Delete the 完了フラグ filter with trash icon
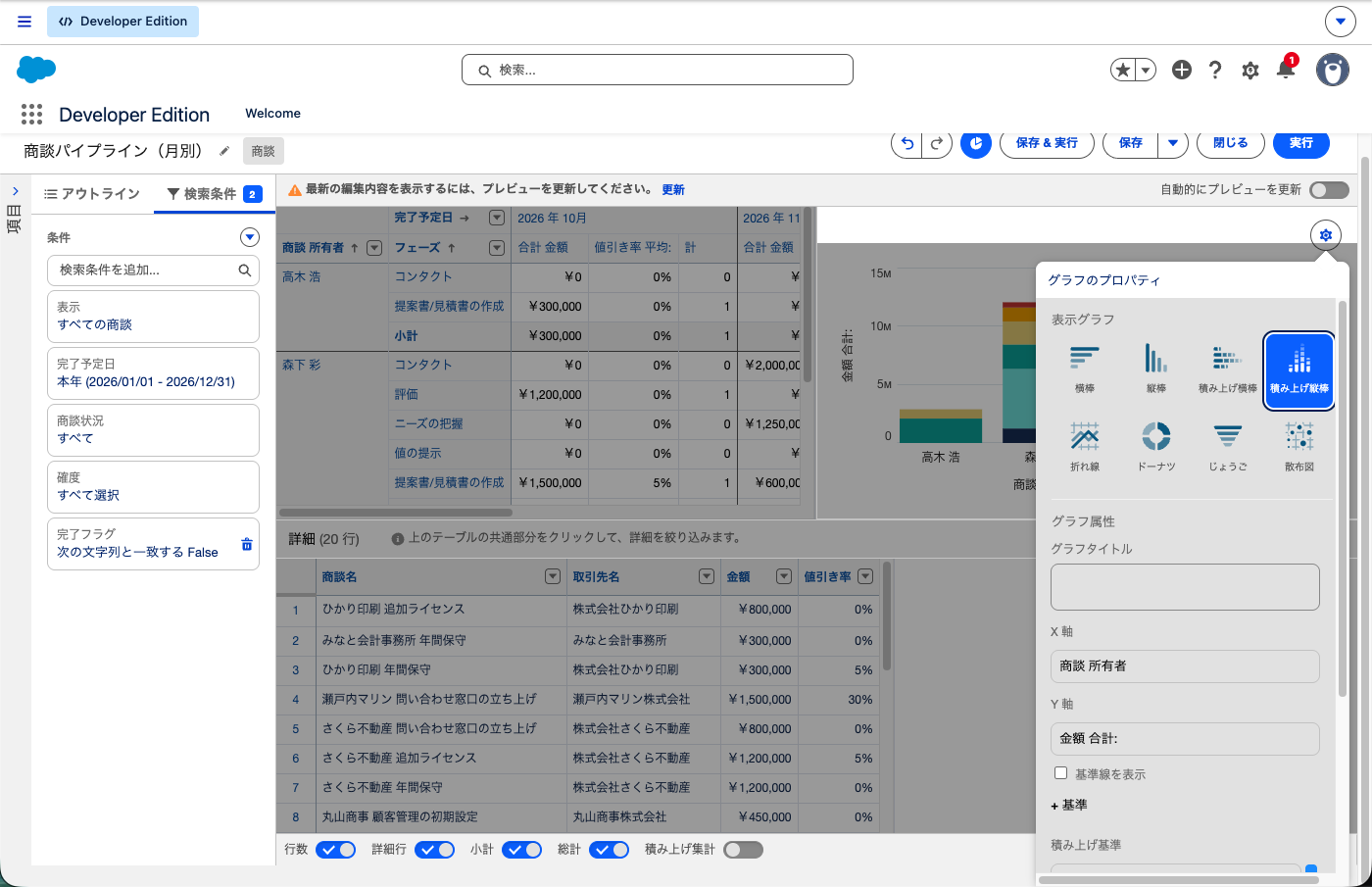The width and height of the screenshot is (1372, 887). (247, 544)
